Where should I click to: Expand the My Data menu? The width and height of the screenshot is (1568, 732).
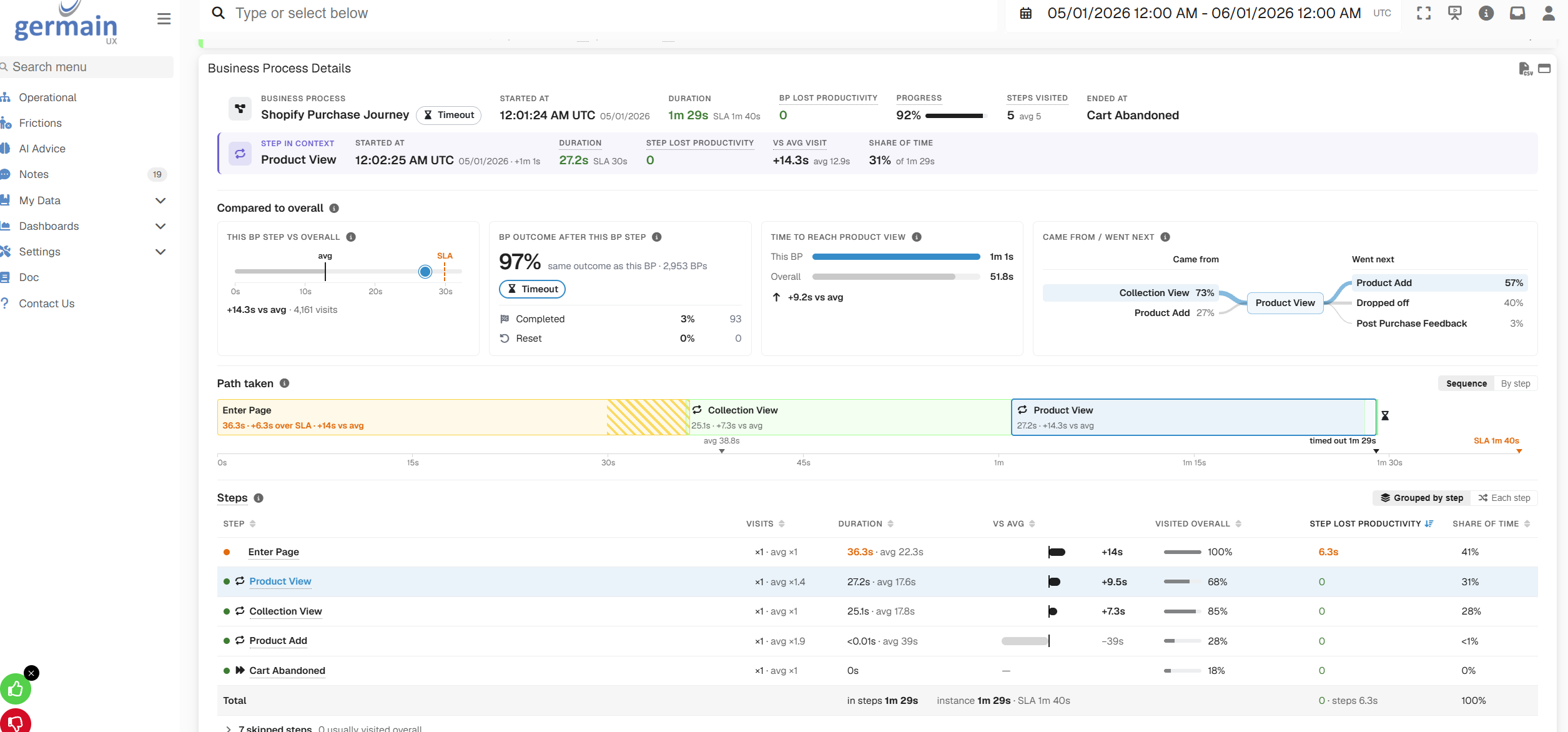click(x=160, y=200)
